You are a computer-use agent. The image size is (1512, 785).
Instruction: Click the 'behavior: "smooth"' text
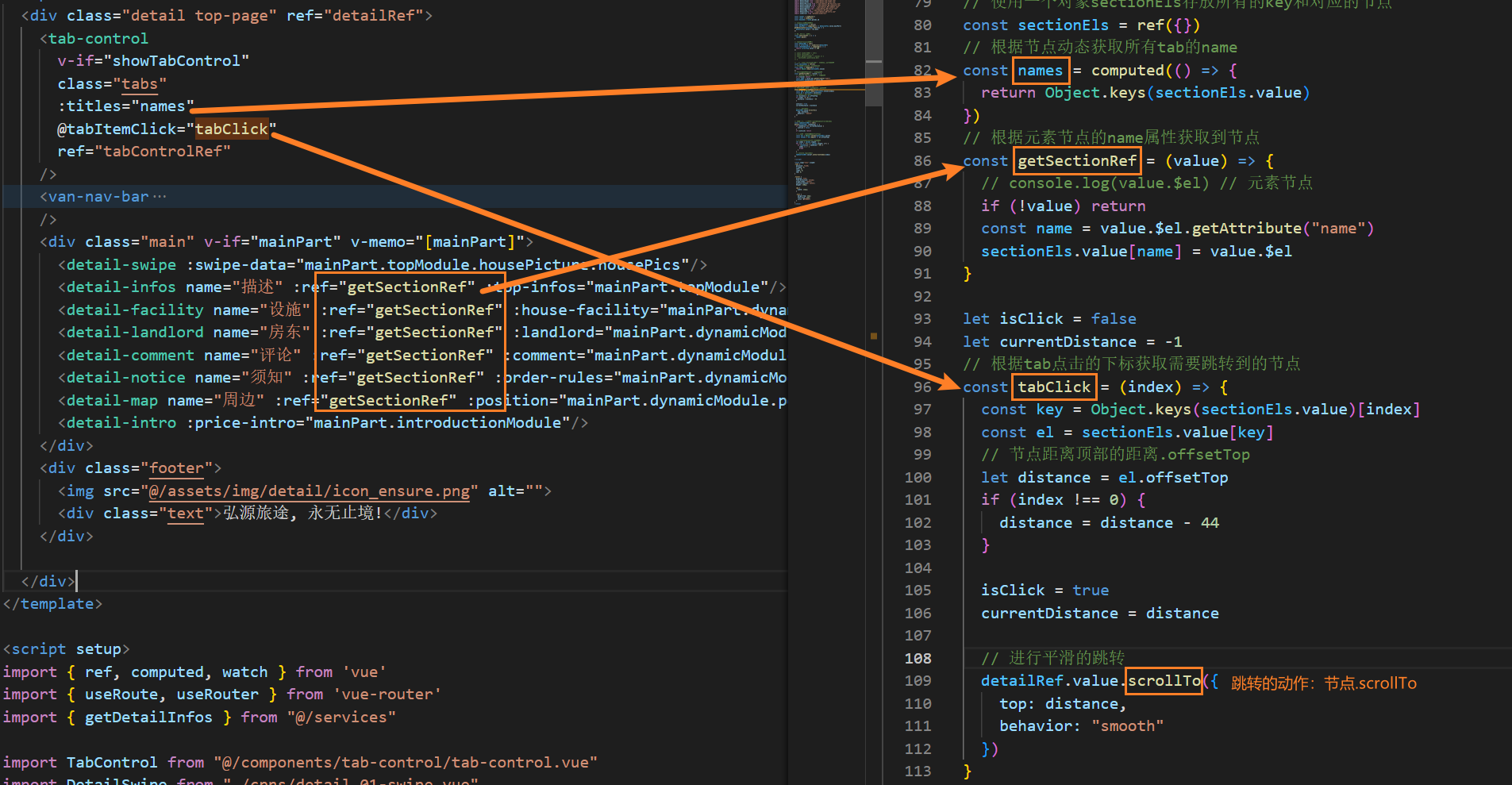pyautogui.click(x=1081, y=725)
